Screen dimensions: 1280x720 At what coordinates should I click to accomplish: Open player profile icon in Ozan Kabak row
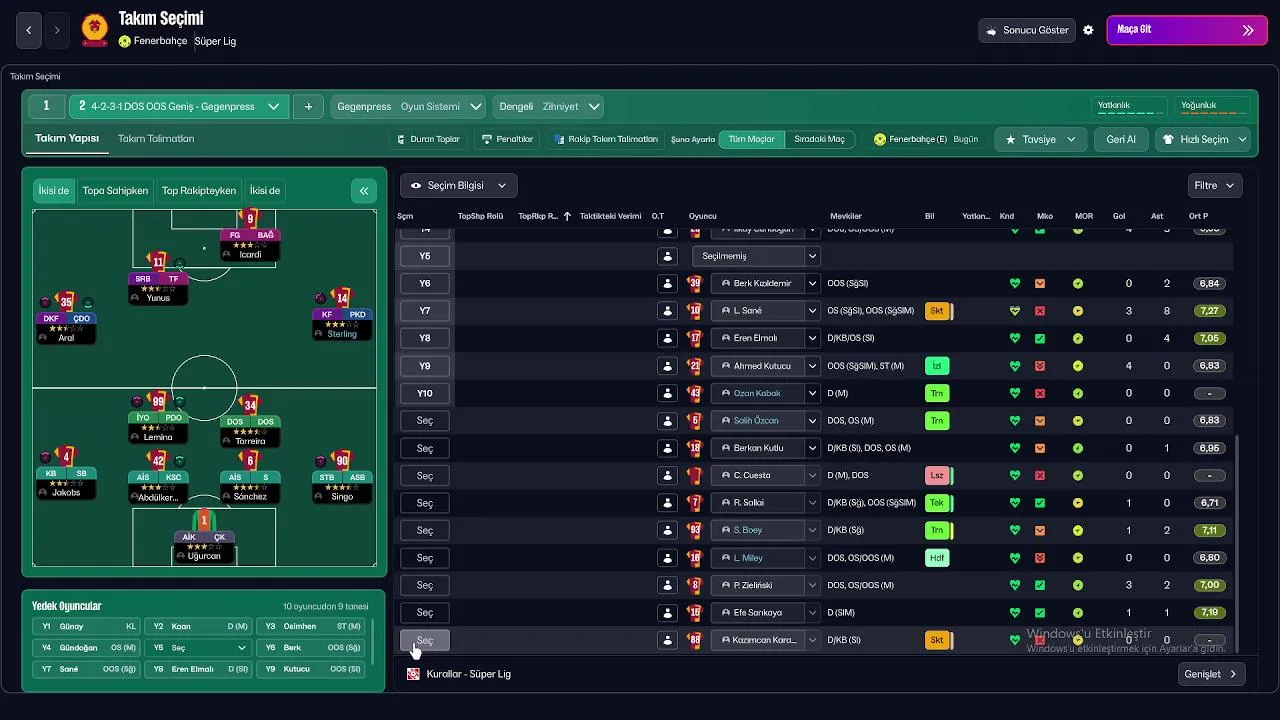667,393
